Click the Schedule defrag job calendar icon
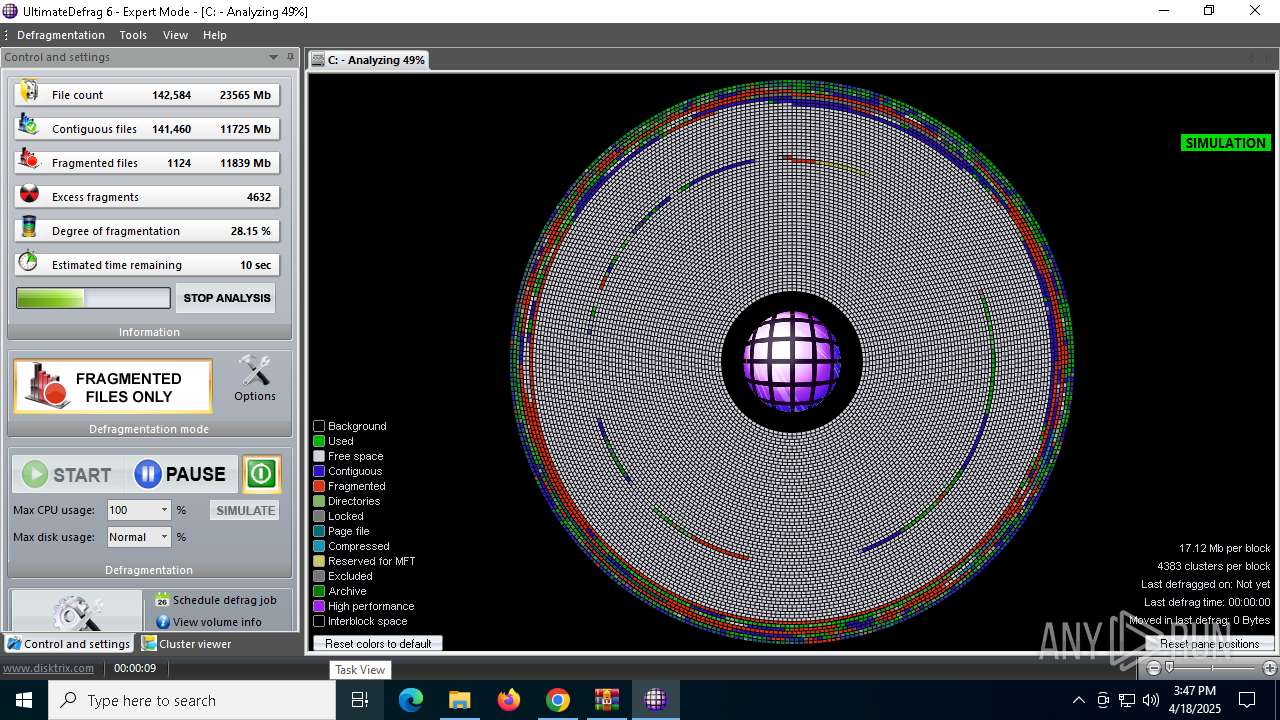The image size is (1280, 720). (162, 600)
